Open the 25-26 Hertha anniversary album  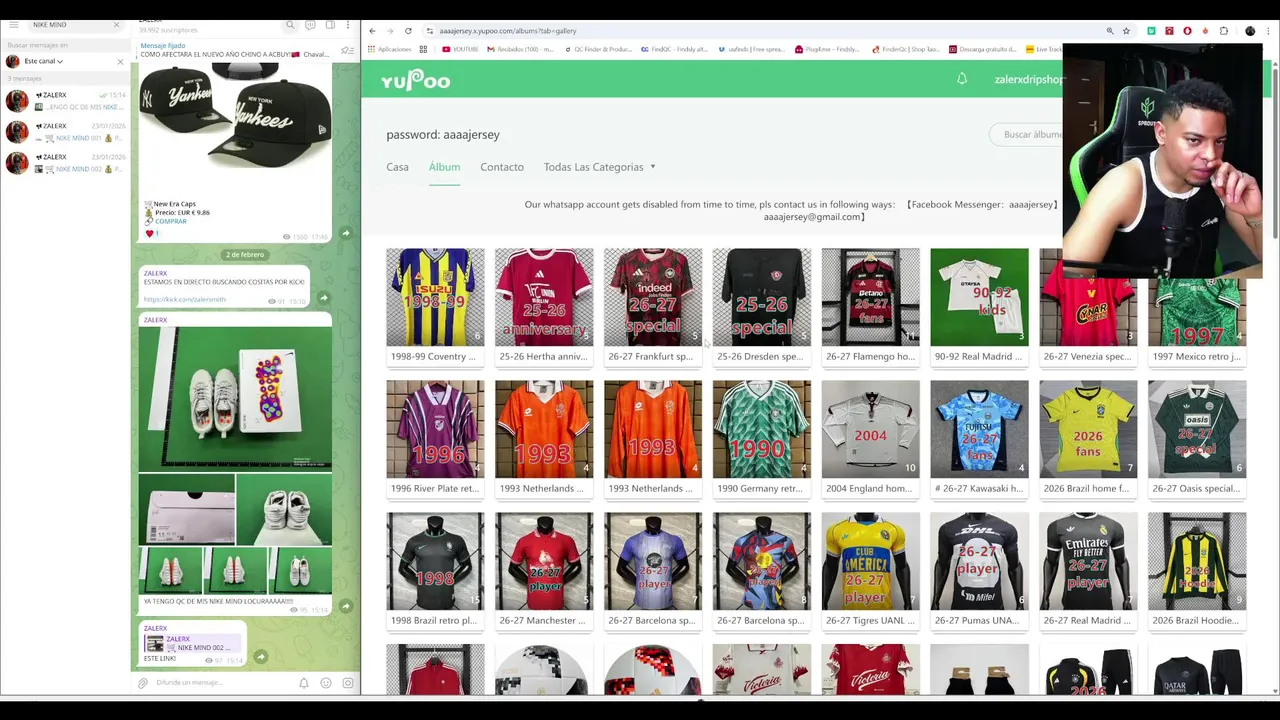click(x=544, y=306)
